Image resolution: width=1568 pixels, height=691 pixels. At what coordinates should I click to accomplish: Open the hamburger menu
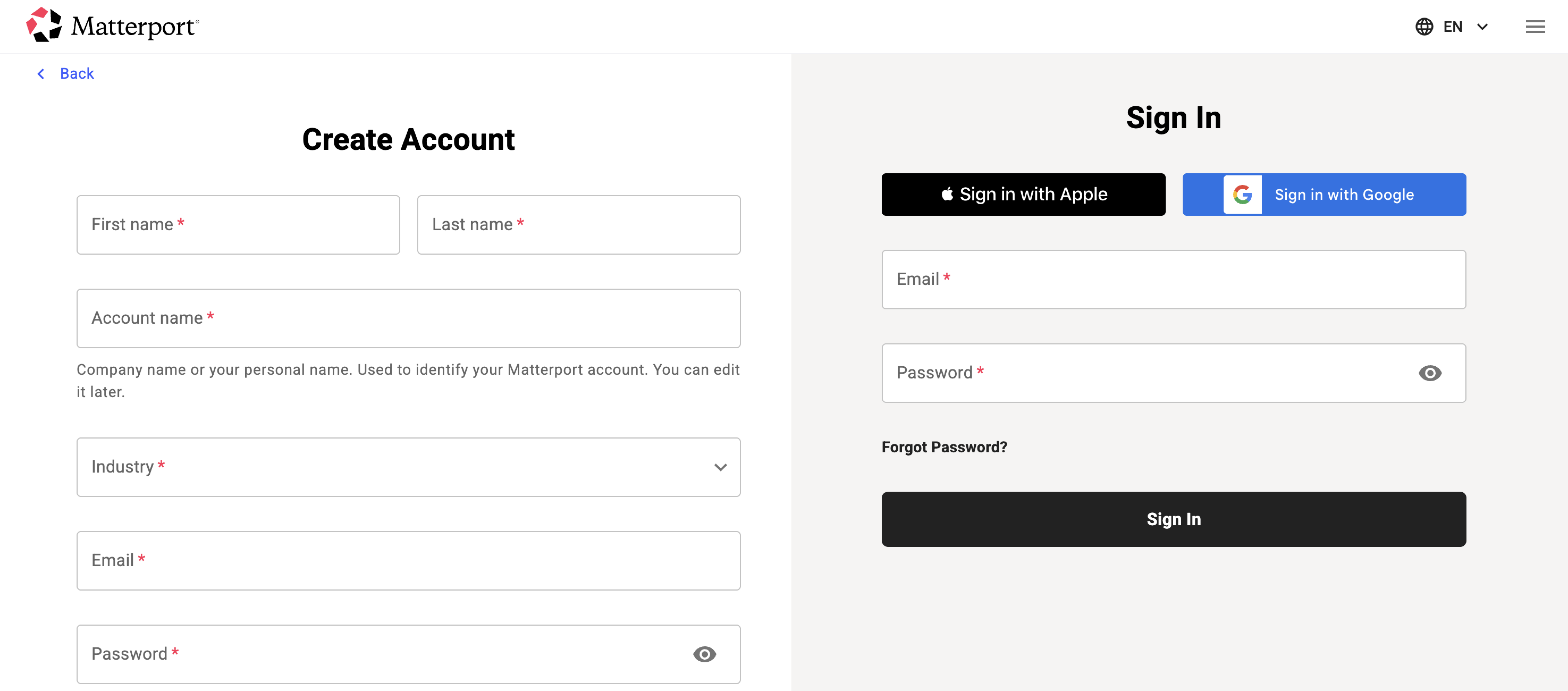click(1535, 27)
